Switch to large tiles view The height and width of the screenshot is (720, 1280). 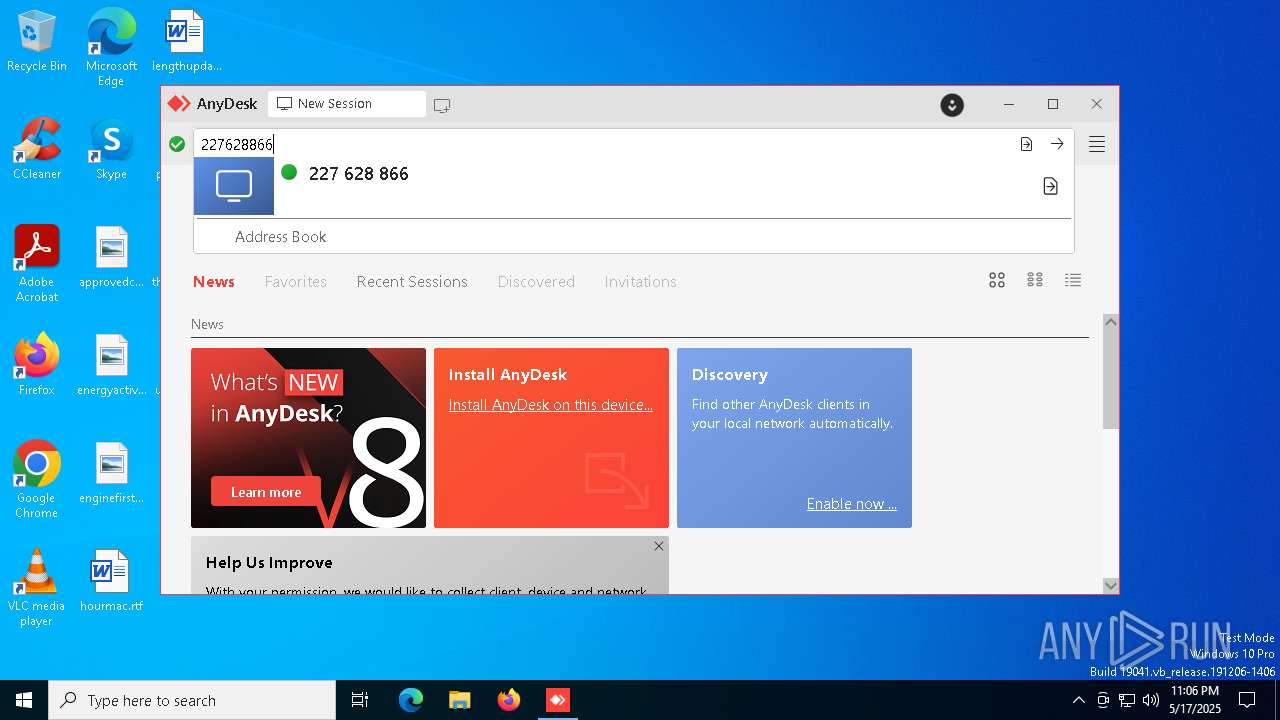pos(997,280)
